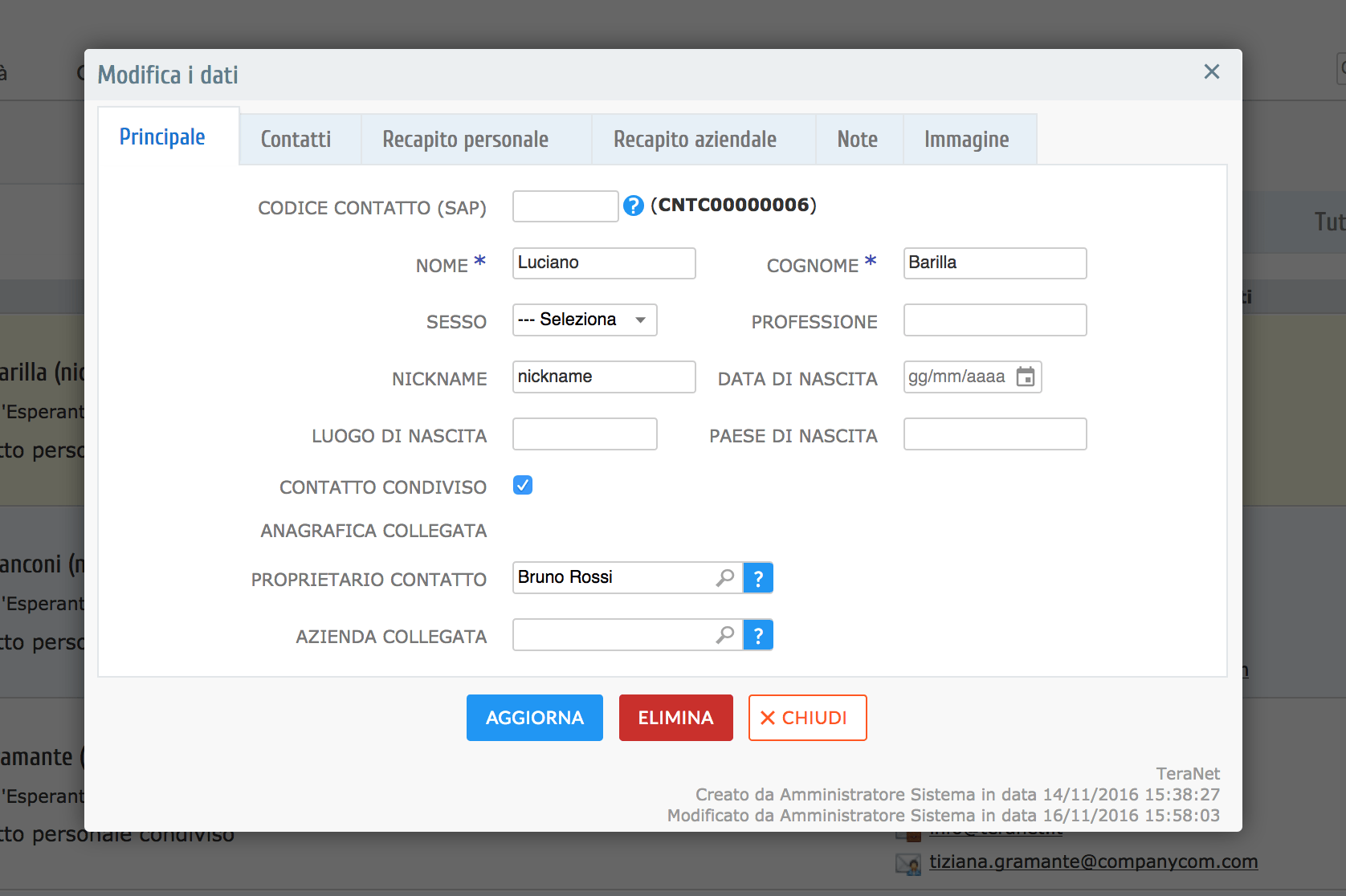
Task: Click the help icon next to Codice Contatto
Action: pos(634,206)
